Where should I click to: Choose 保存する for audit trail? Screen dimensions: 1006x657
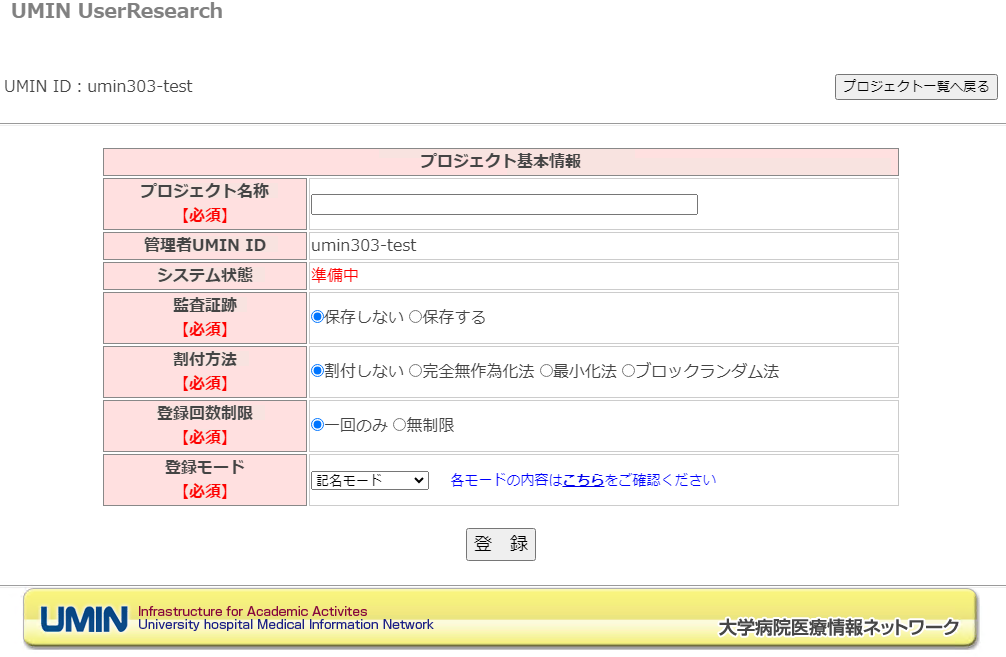tap(416, 317)
